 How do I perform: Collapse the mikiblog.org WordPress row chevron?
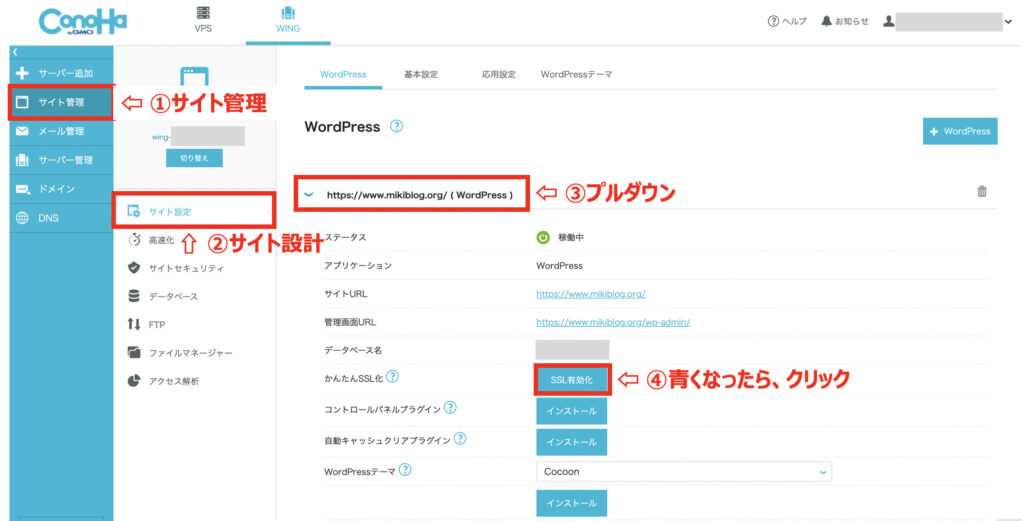pos(309,195)
